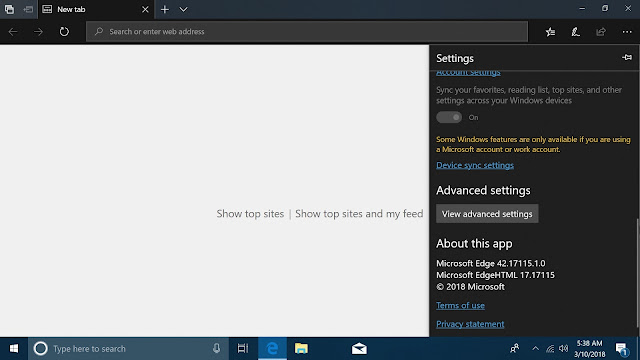Pin the Settings pane
This screenshot has height=360, width=640.
tap(627, 58)
